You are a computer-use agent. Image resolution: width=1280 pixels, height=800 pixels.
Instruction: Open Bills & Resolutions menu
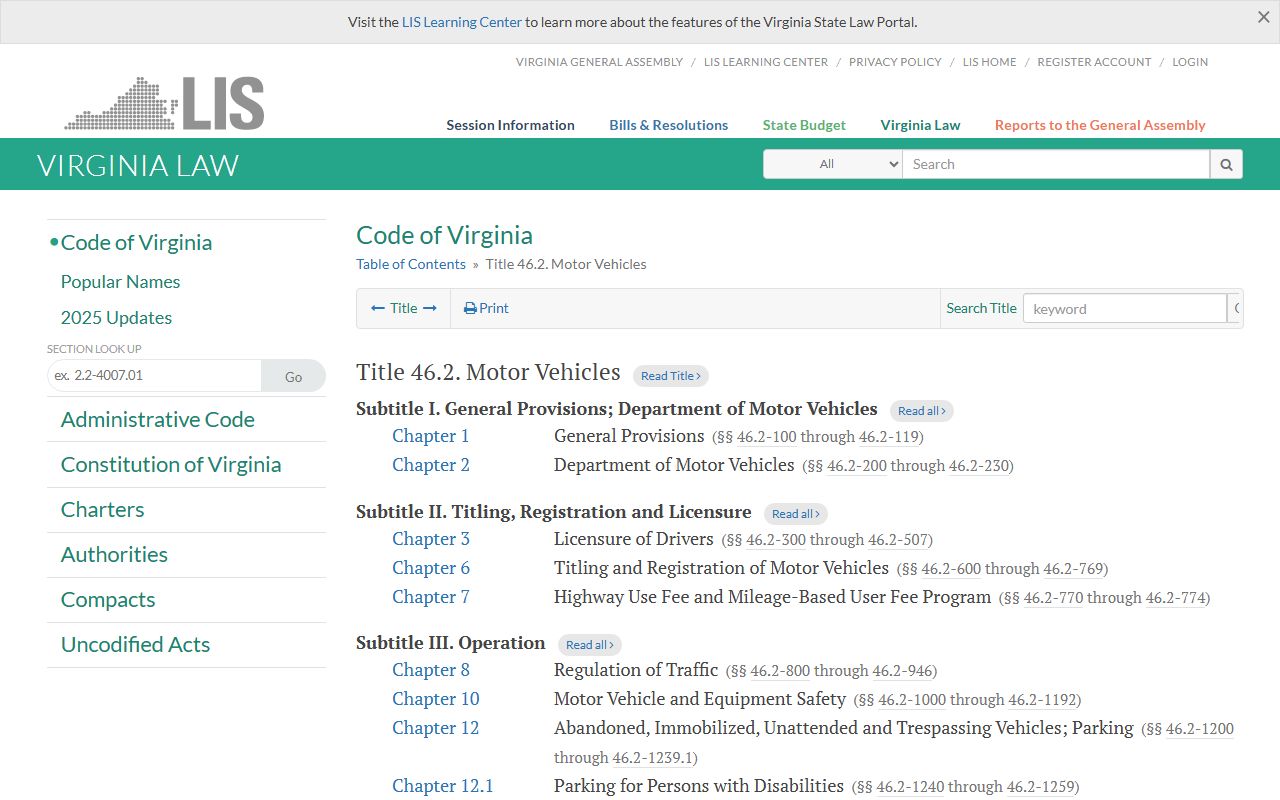[669, 125]
